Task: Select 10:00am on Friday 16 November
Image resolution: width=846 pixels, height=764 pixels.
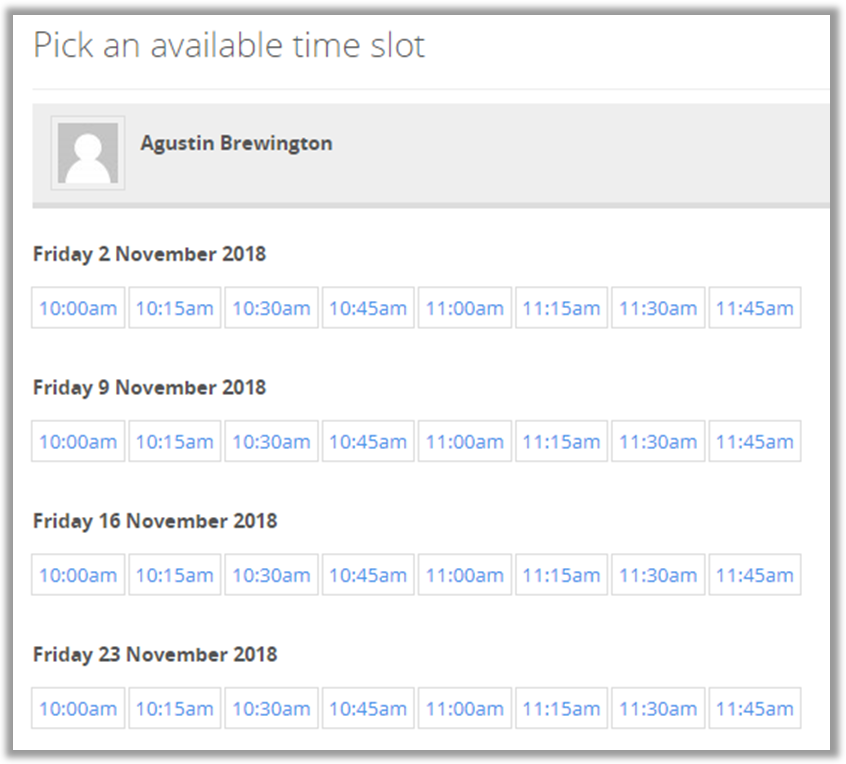Action: click(x=78, y=575)
